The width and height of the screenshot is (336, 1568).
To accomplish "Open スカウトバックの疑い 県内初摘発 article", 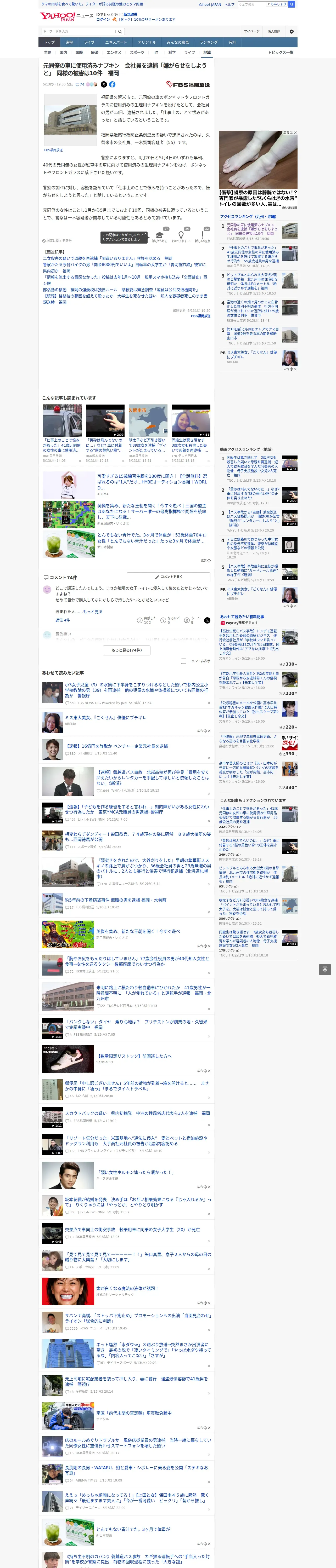I will point(137,1113).
